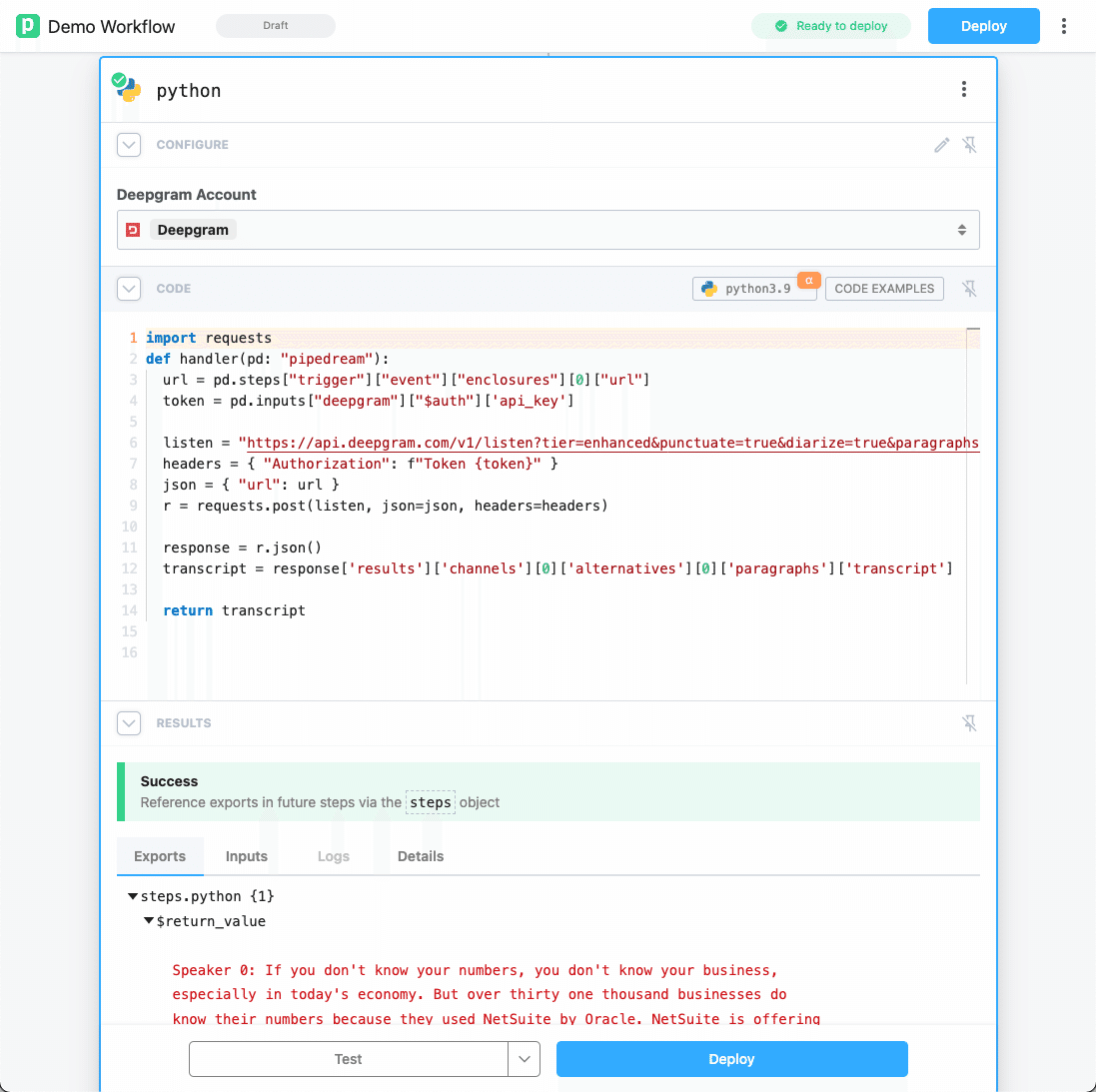The height and width of the screenshot is (1092, 1096).
Task: Click the Pipedream logo icon
Action: 27,26
